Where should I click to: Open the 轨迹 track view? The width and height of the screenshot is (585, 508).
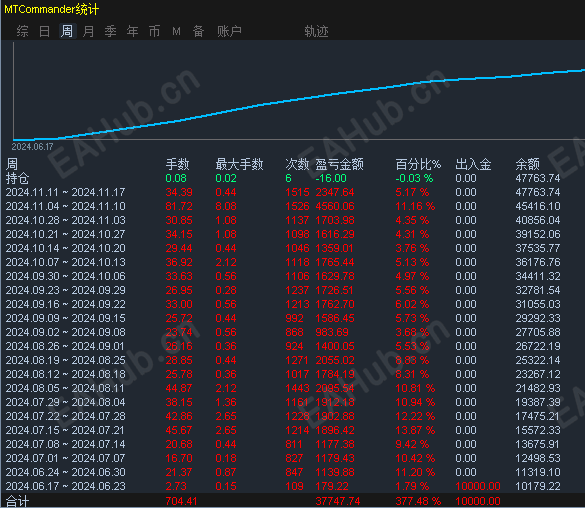[x=316, y=31]
